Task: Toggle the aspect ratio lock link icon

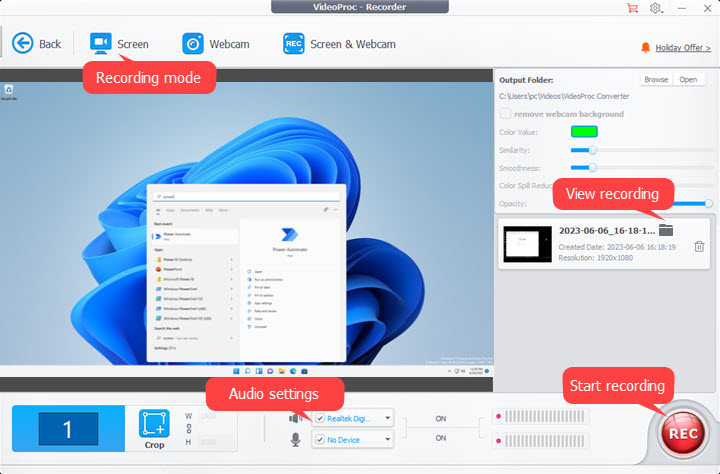Action: pyautogui.click(x=189, y=429)
